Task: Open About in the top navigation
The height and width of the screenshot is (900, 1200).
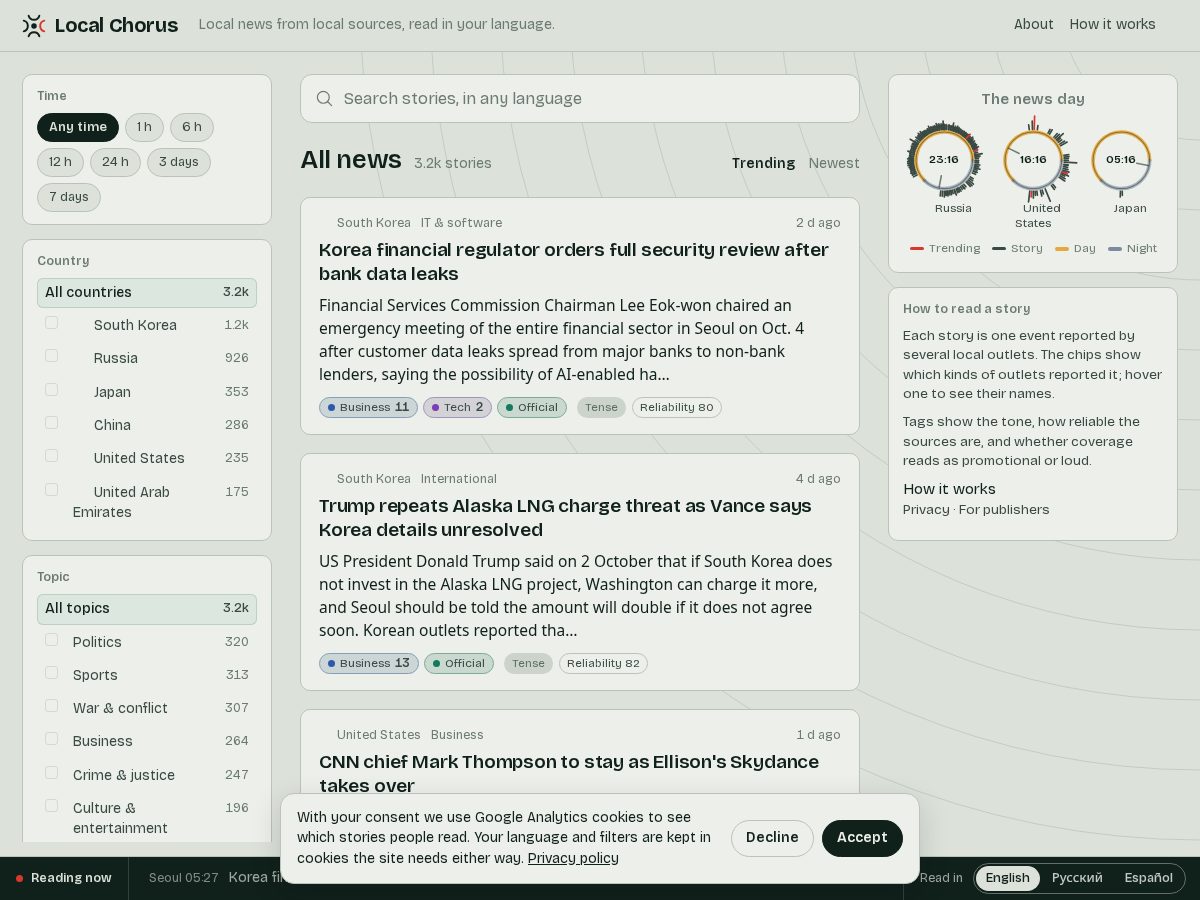Action: point(1033,24)
